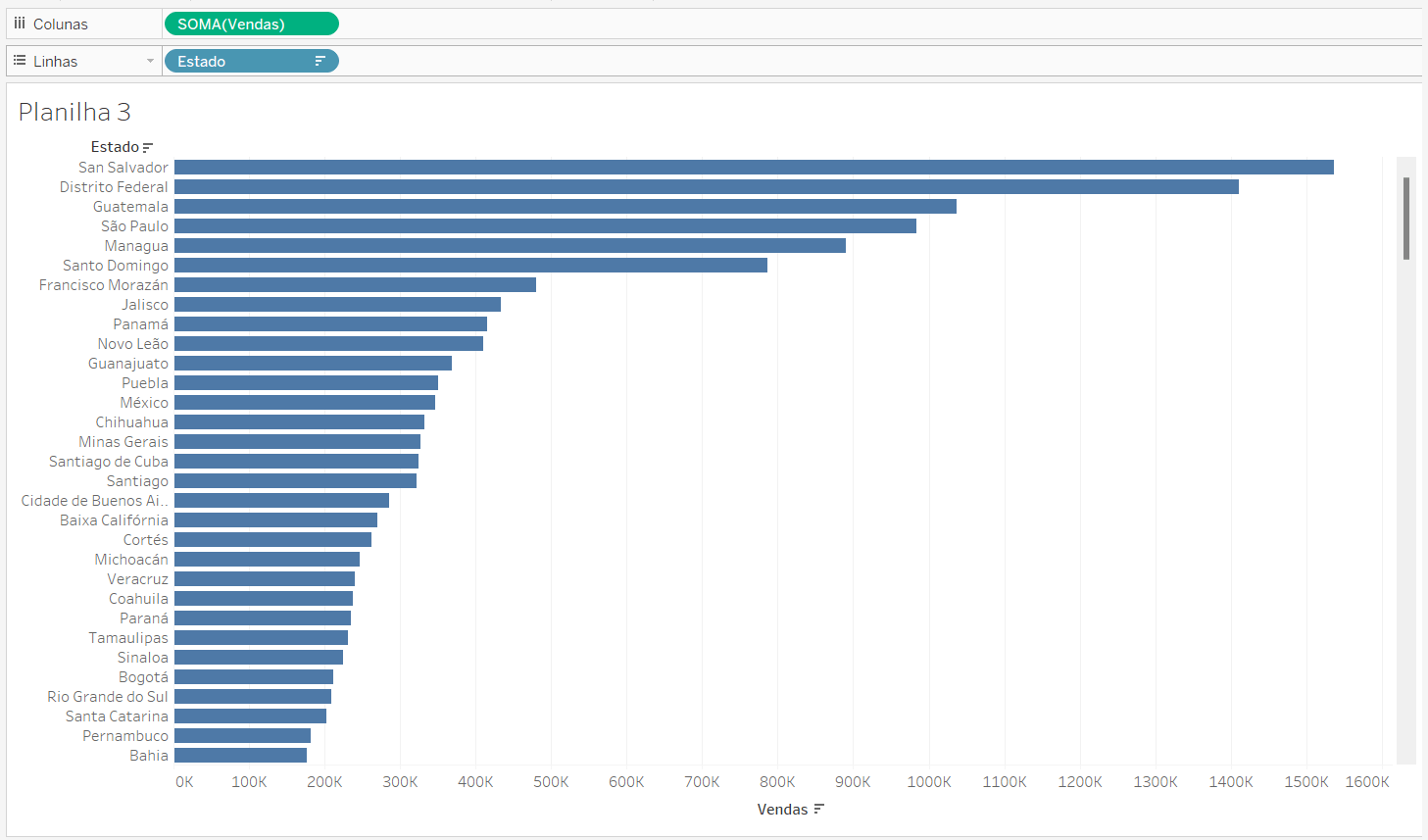
Task: Click the Baixa Califórnia row label
Action: (114, 520)
